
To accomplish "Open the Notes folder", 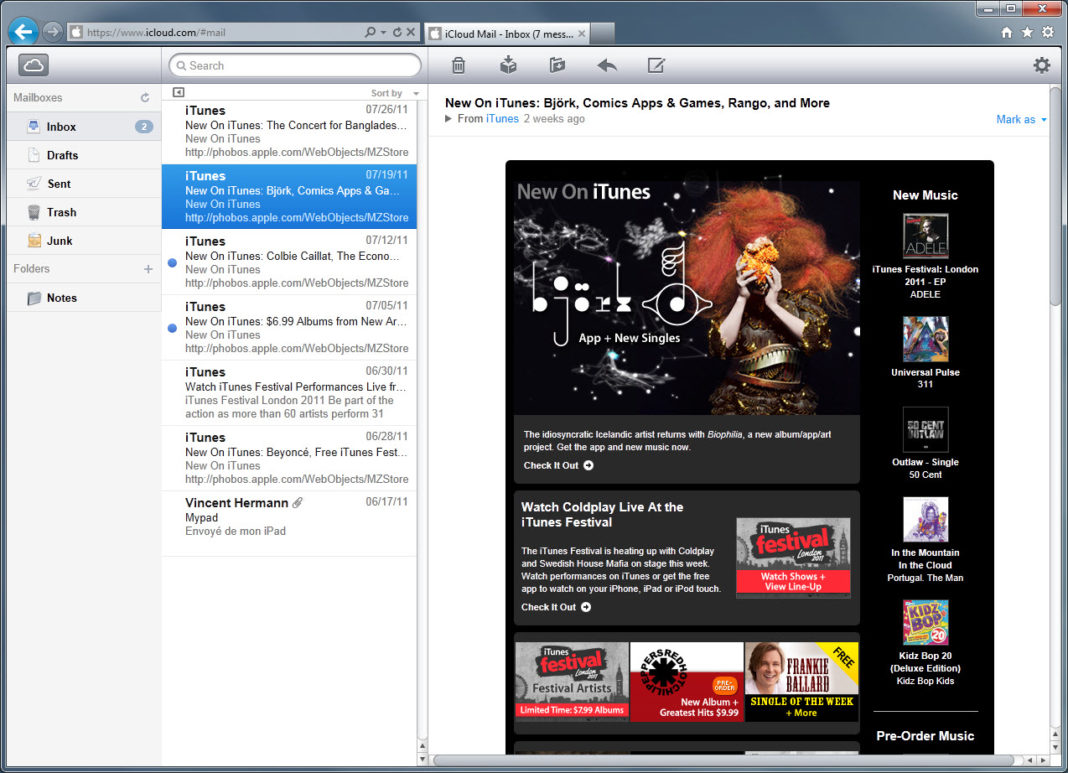I will [x=84, y=298].
